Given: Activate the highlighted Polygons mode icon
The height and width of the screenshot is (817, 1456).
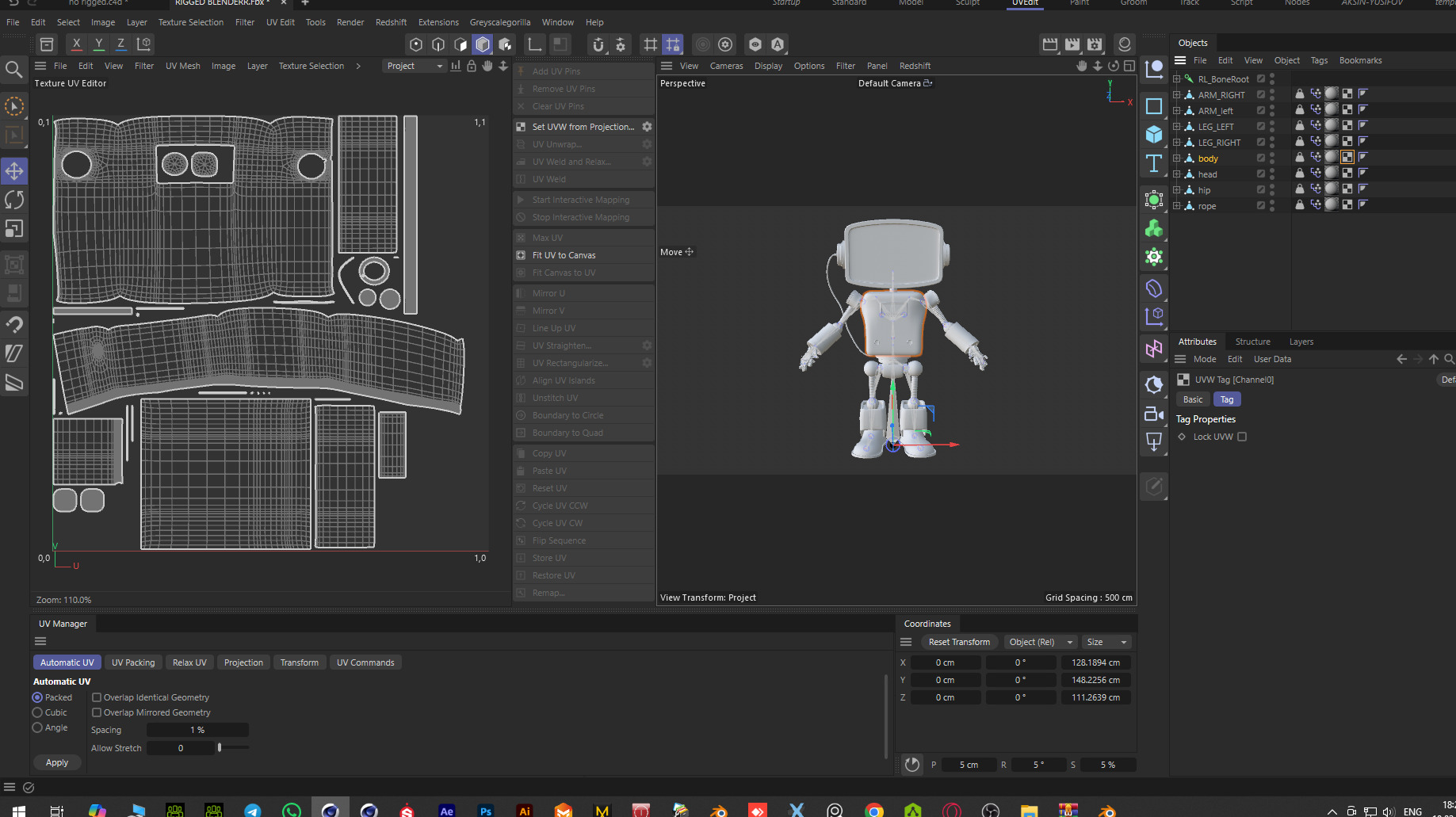Looking at the screenshot, I should click(483, 44).
